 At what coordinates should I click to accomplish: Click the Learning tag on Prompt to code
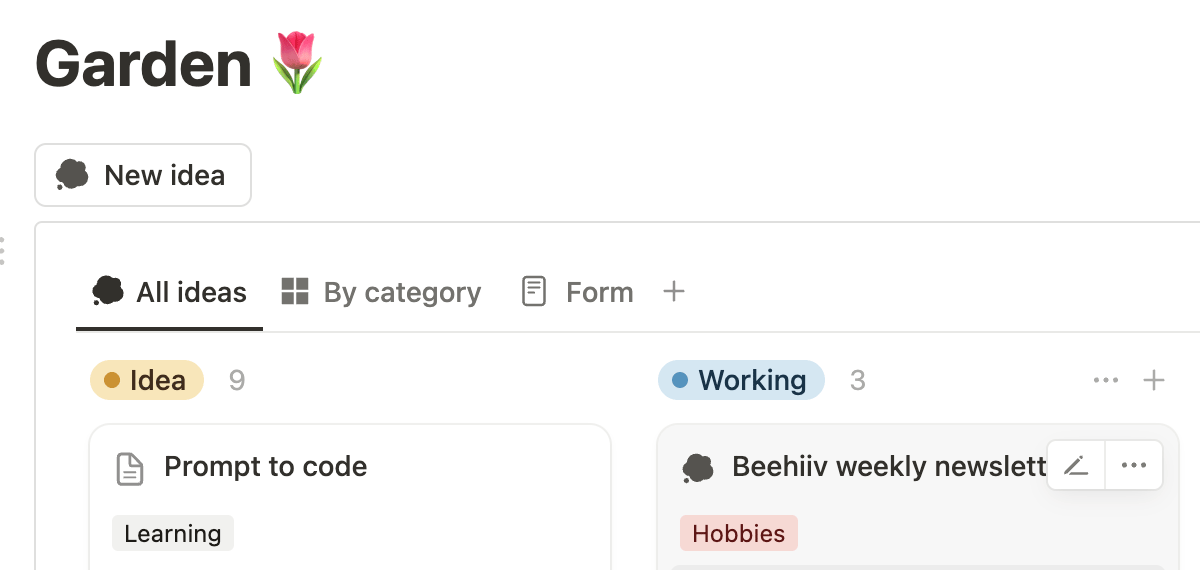173,533
